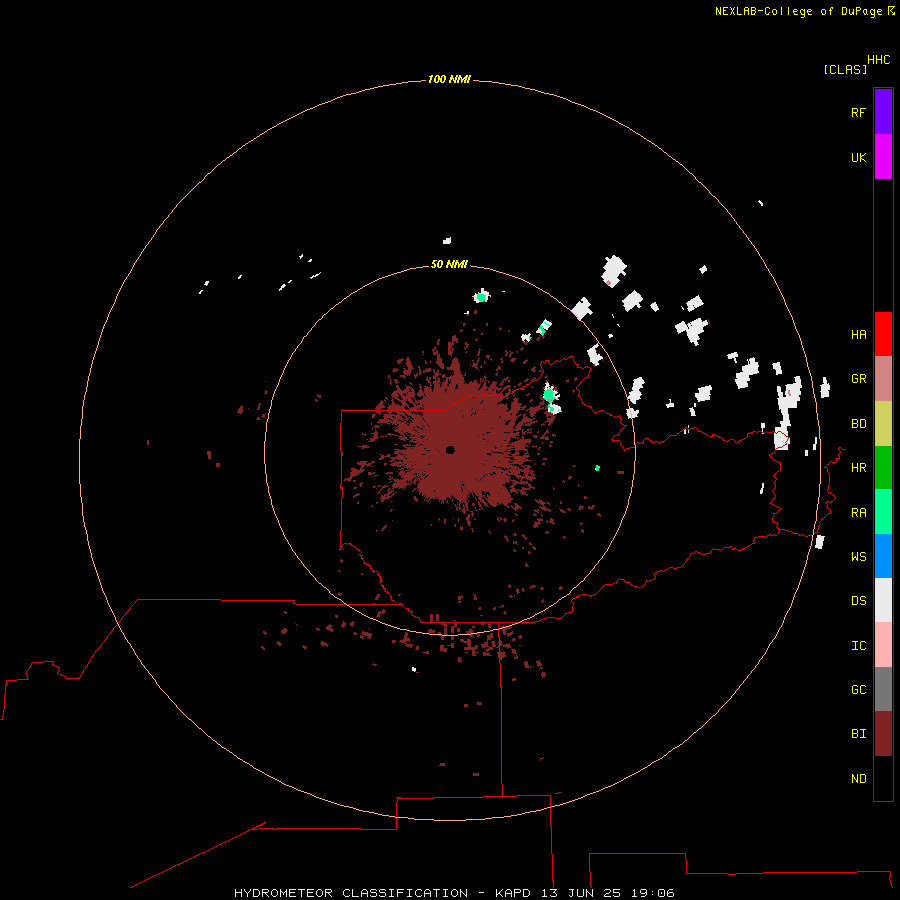Click the ND legend label
Viewport: 900px width, 900px height.
(x=858, y=778)
